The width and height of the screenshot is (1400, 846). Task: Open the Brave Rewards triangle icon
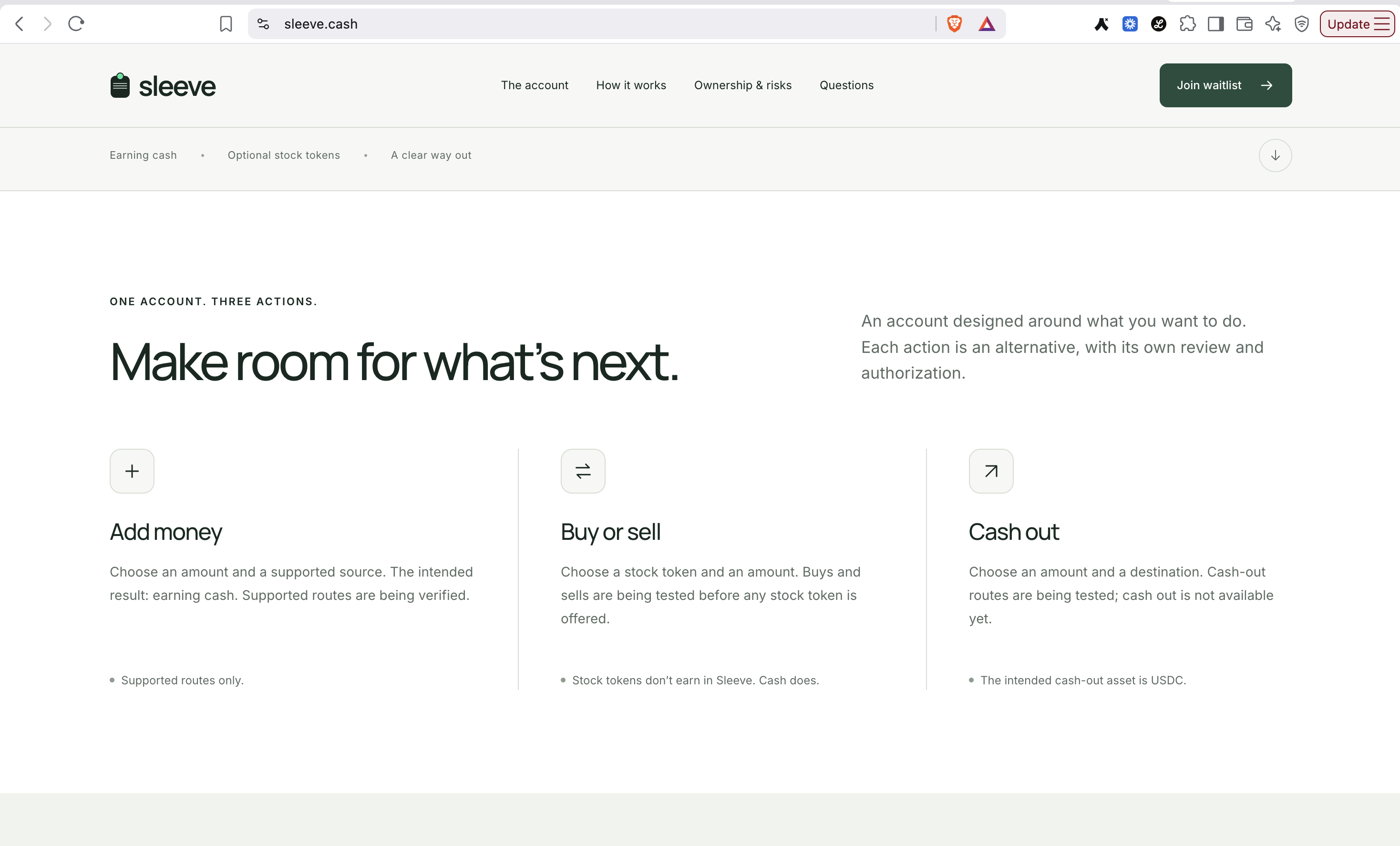tap(987, 24)
